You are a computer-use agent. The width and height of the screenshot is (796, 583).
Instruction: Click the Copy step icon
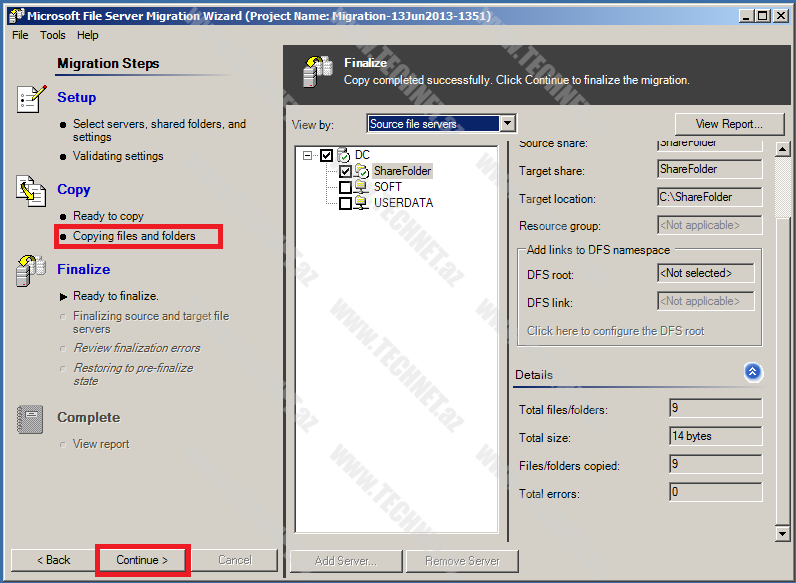point(31,190)
